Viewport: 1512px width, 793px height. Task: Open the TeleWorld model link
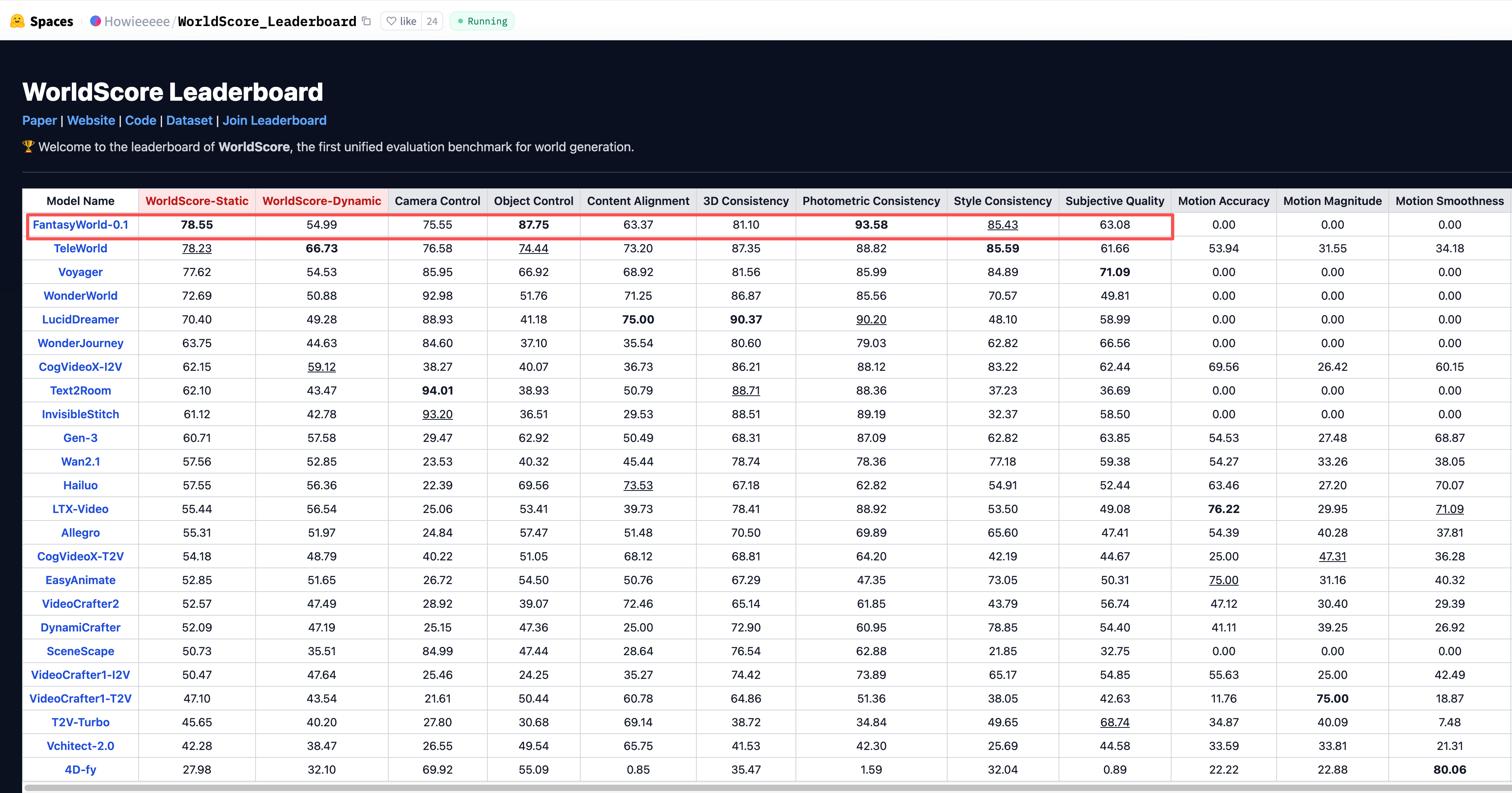click(81, 248)
